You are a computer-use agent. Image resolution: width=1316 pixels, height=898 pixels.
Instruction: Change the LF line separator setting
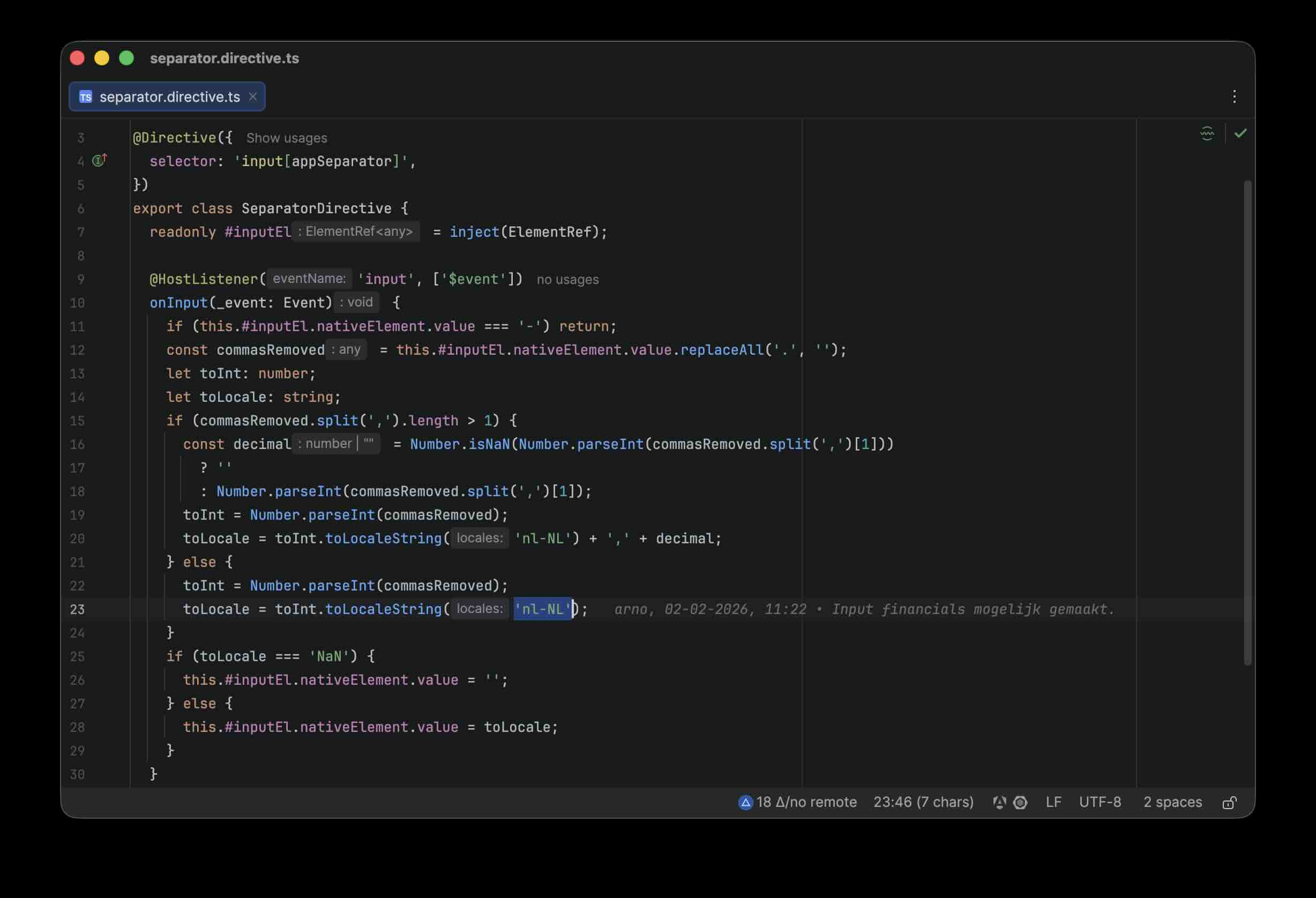pyautogui.click(x=1053, y=802)
